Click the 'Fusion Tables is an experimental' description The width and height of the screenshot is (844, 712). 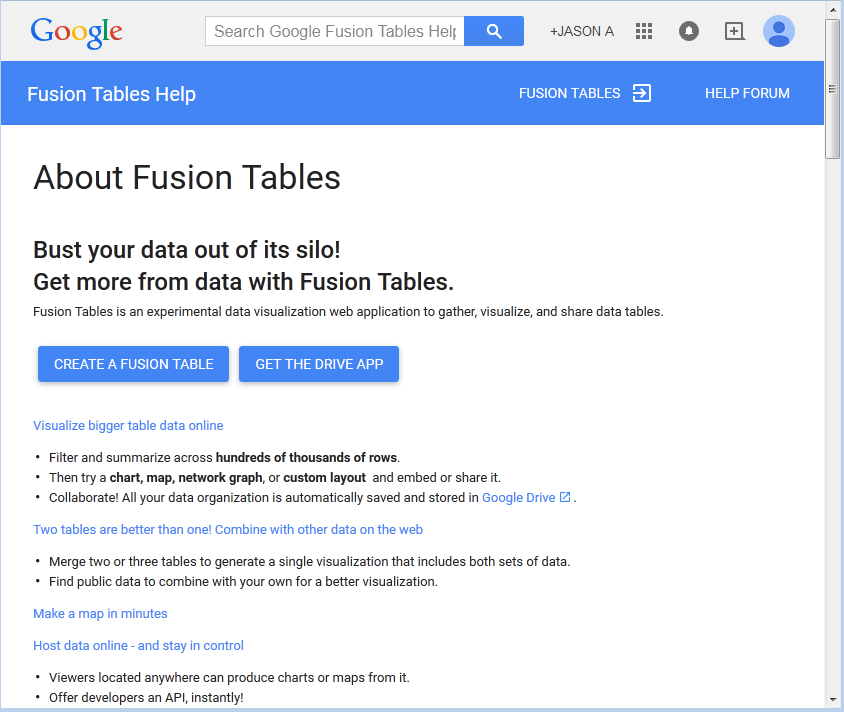click(x=348, y=312)
